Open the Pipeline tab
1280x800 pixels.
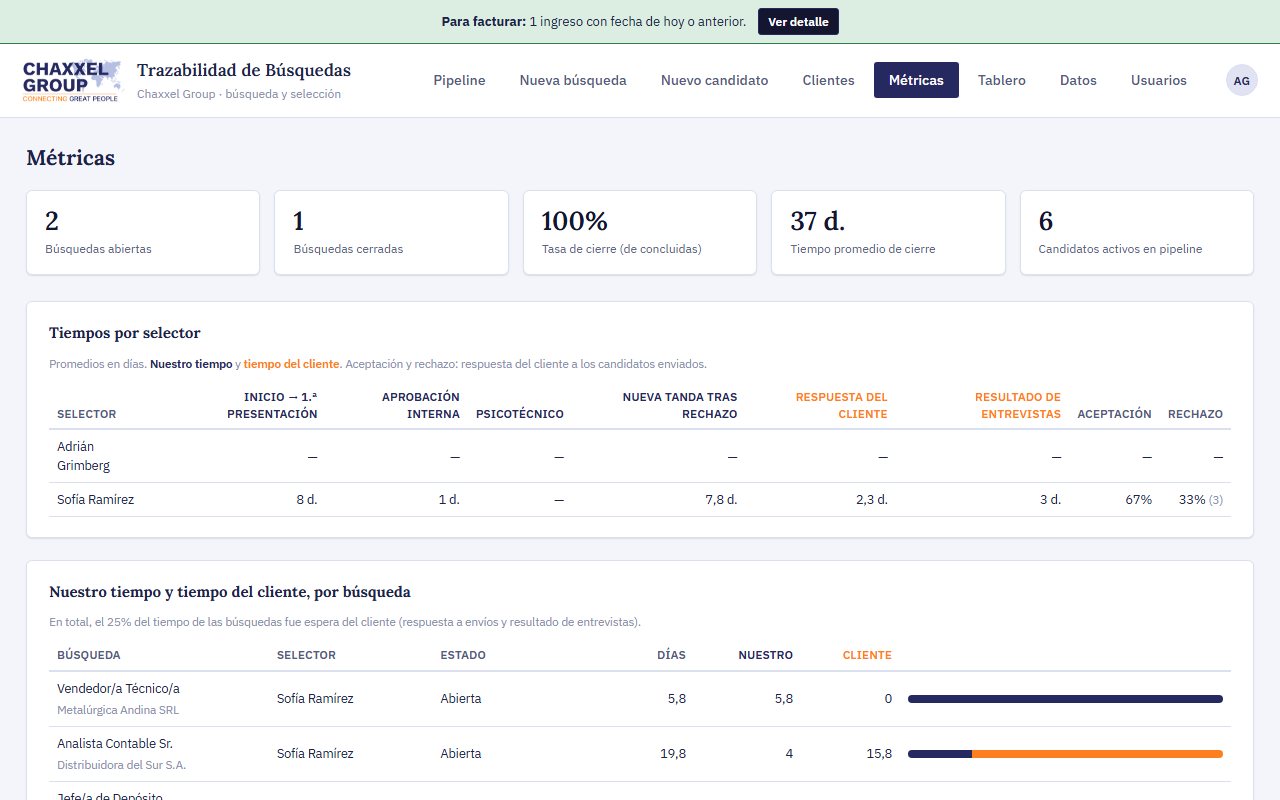point(459,80)
